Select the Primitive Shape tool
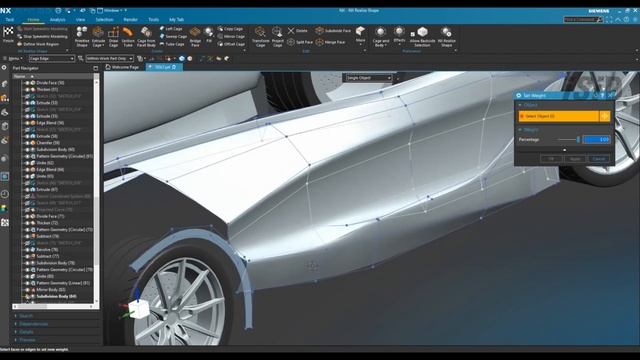The height and width of the screenshot is (360, 640). [x=82, y=36]
